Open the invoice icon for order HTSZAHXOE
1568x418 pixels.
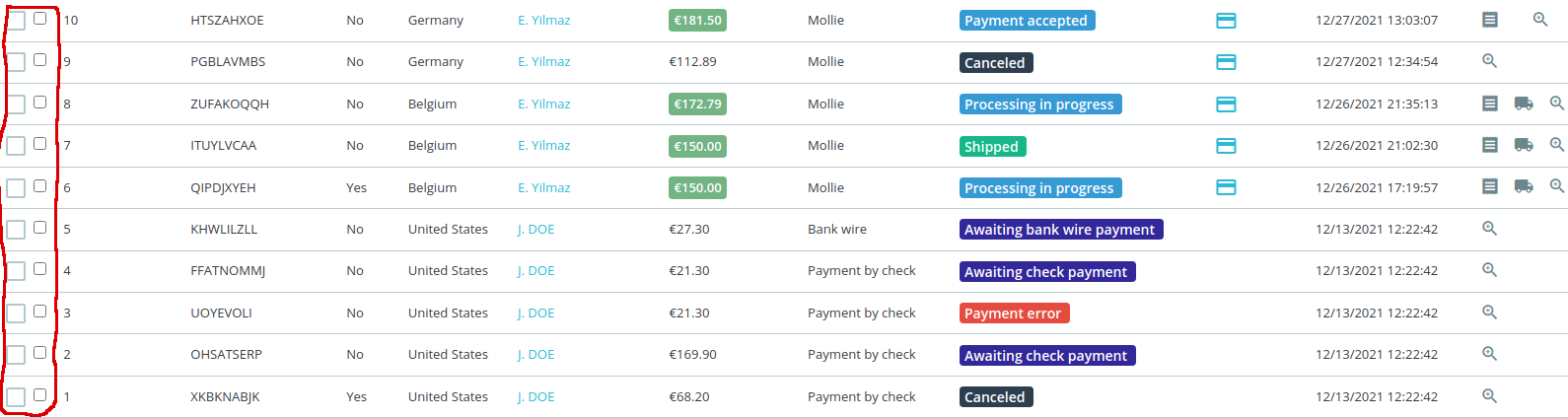coord(1490,20)
